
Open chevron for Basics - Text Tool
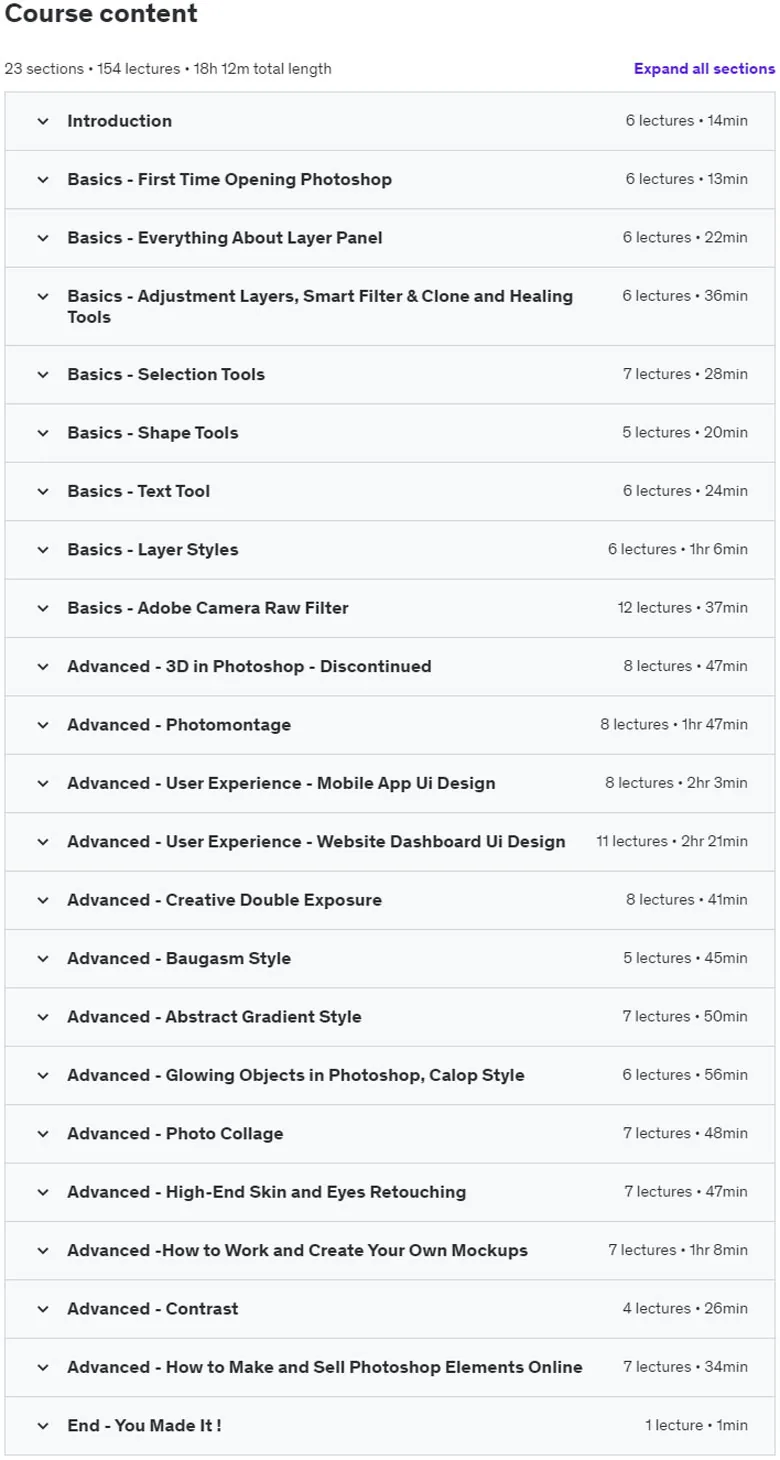click(x=42, y=491)
